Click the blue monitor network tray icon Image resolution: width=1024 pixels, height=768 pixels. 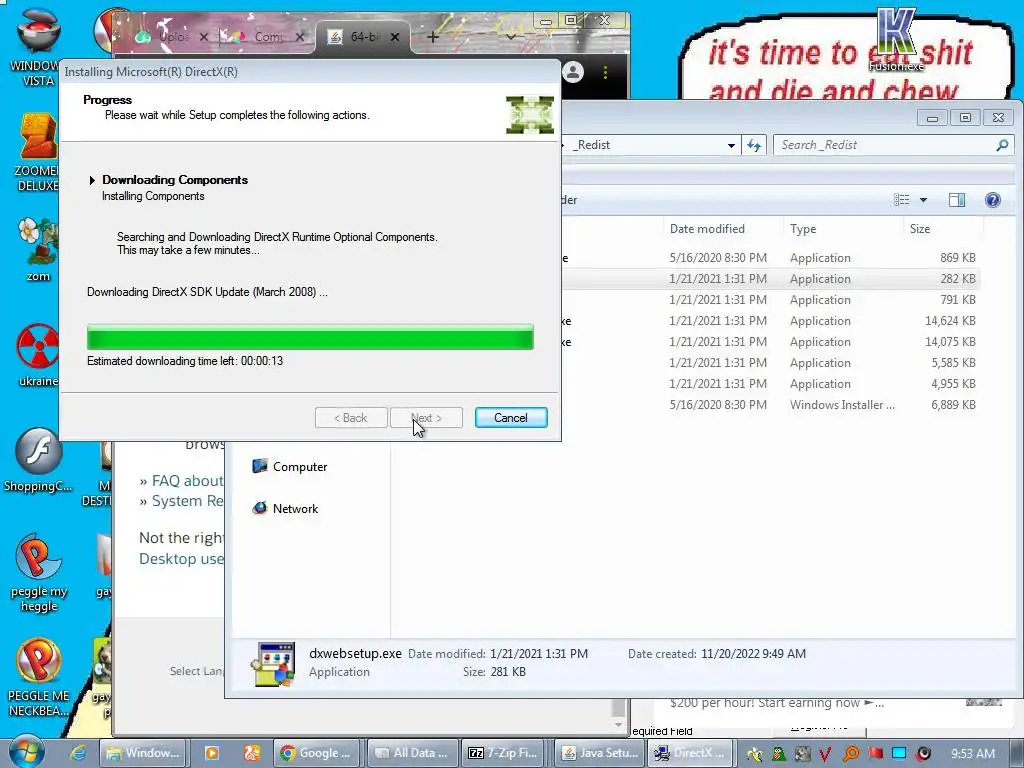[899, 754]
